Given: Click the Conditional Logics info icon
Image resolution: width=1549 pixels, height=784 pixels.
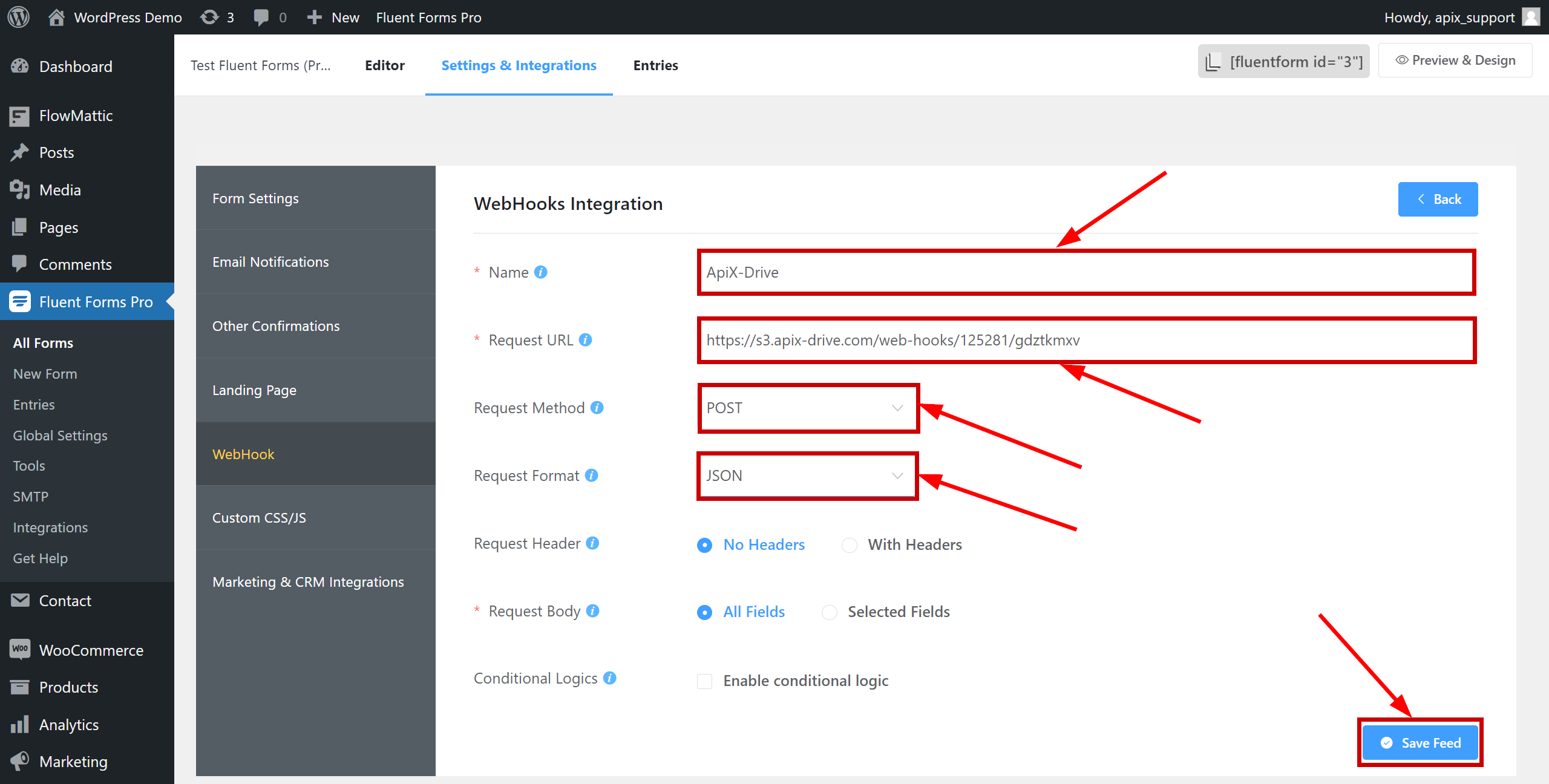Looking at the screenshot, I should point(610,678).
